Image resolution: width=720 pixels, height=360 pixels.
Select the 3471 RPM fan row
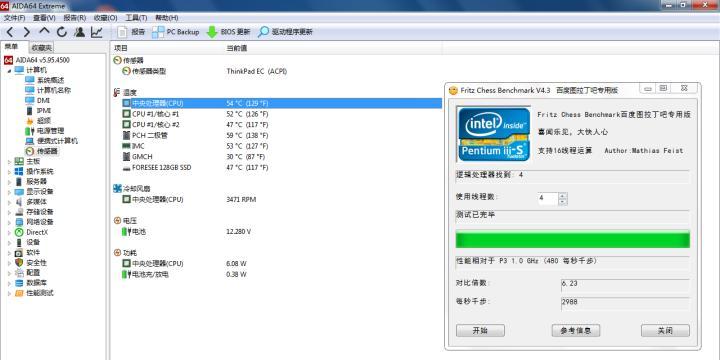(x=277, y=199)
